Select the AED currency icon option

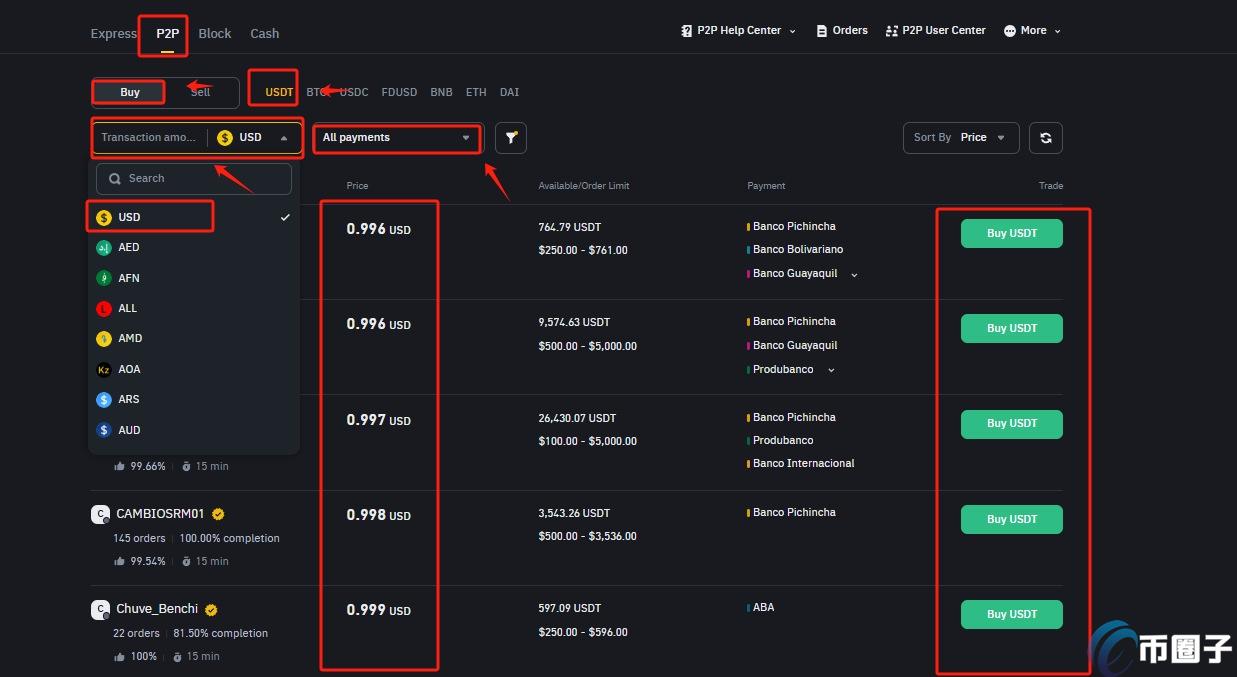pyautogui.click(x=104, y=248)
